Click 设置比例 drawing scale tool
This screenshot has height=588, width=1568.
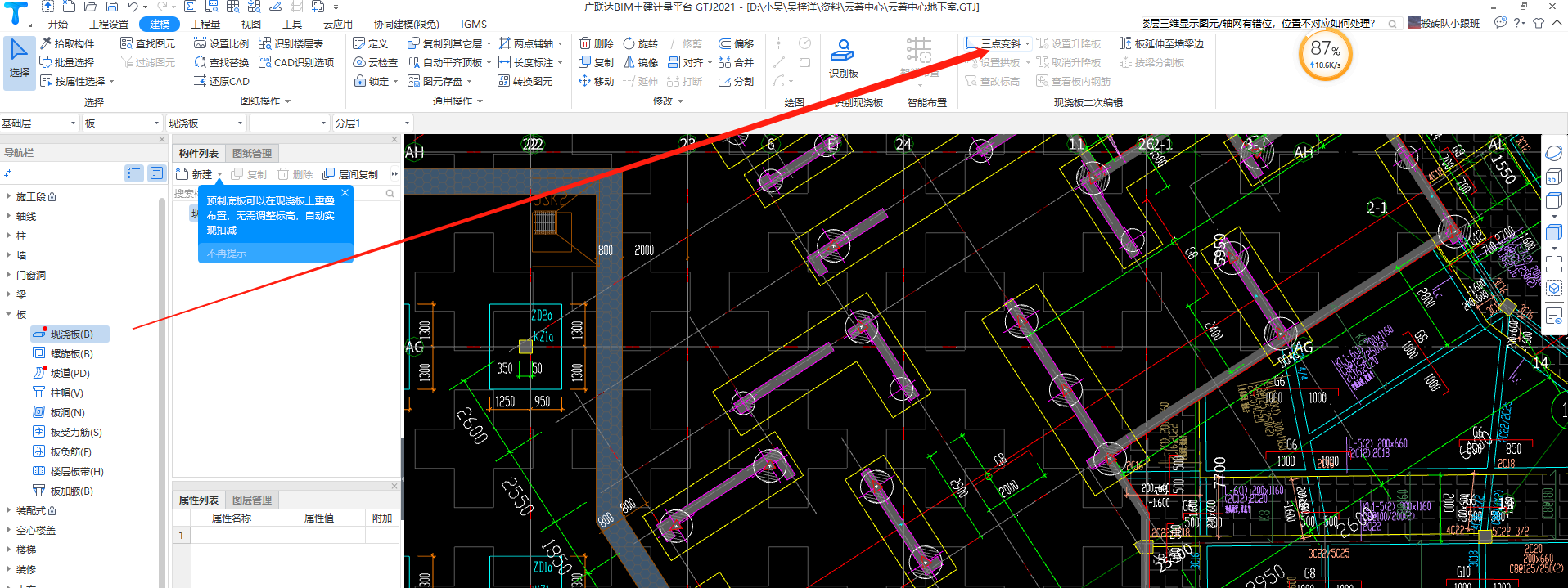point(221,43)
